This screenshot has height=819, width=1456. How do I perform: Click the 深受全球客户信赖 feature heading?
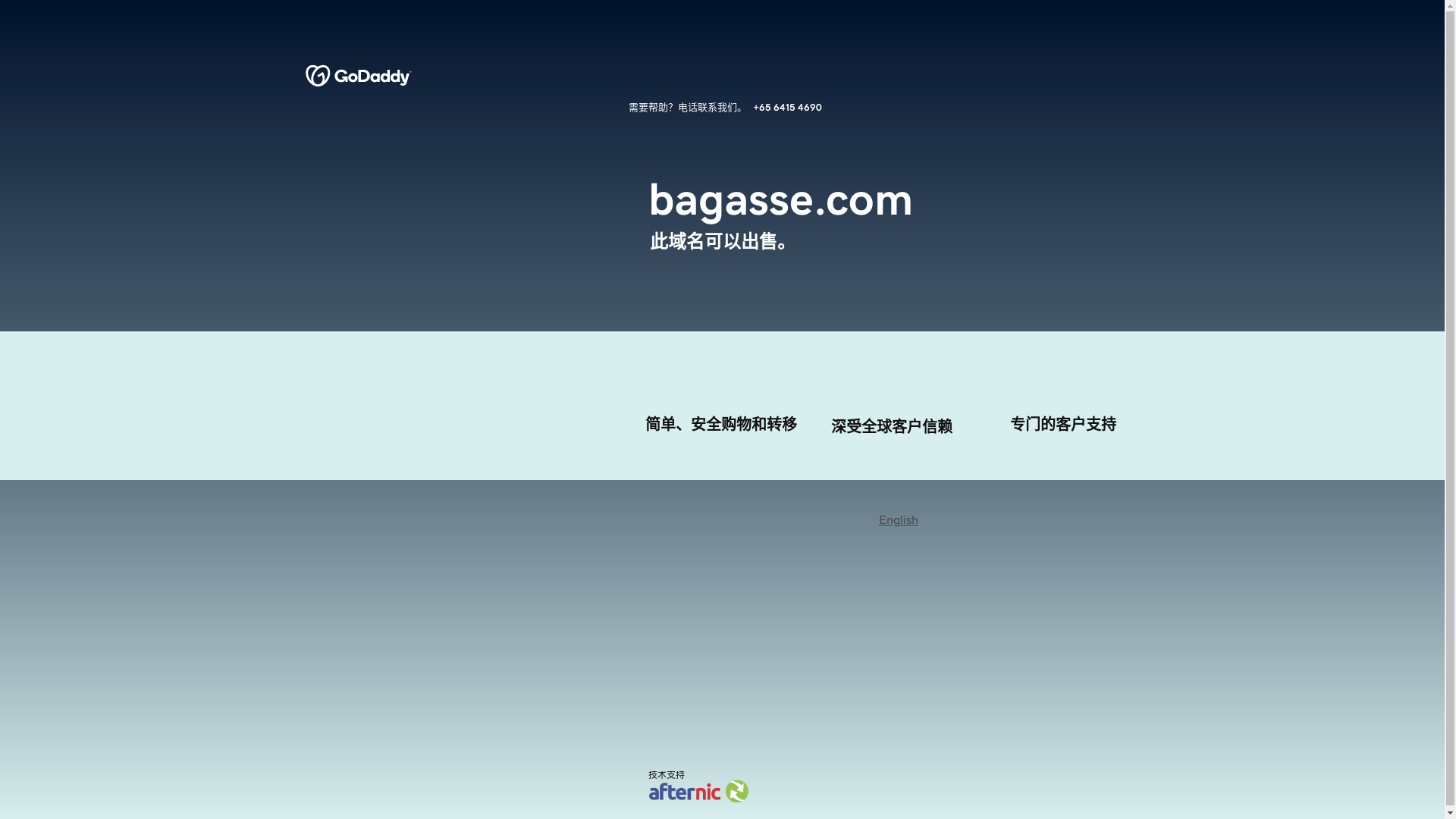pyautogui.click(x=891, y=426)
